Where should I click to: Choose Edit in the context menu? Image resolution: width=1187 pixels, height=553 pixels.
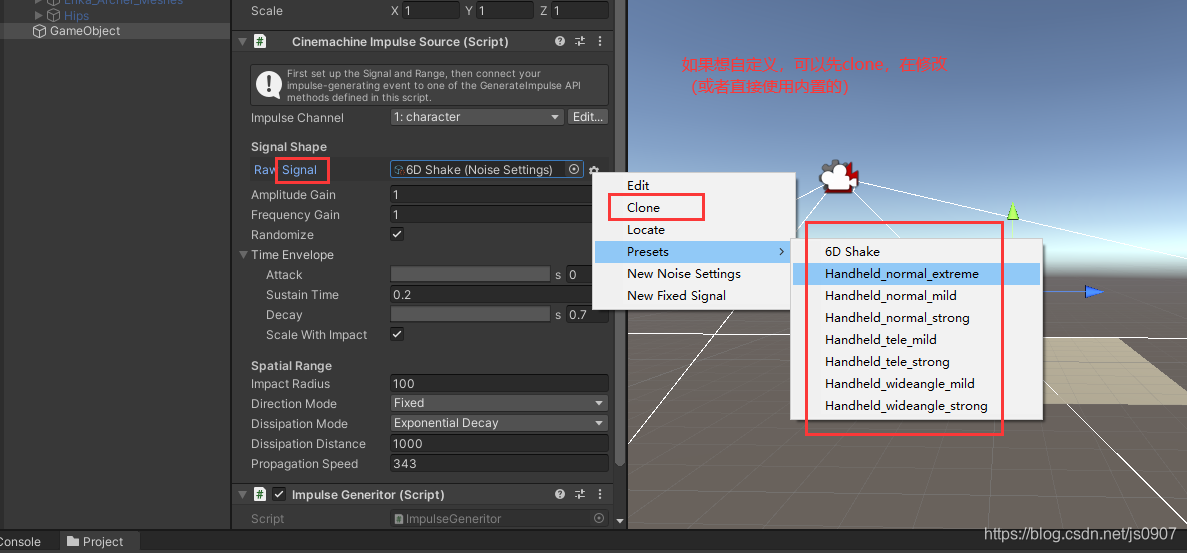694,185
